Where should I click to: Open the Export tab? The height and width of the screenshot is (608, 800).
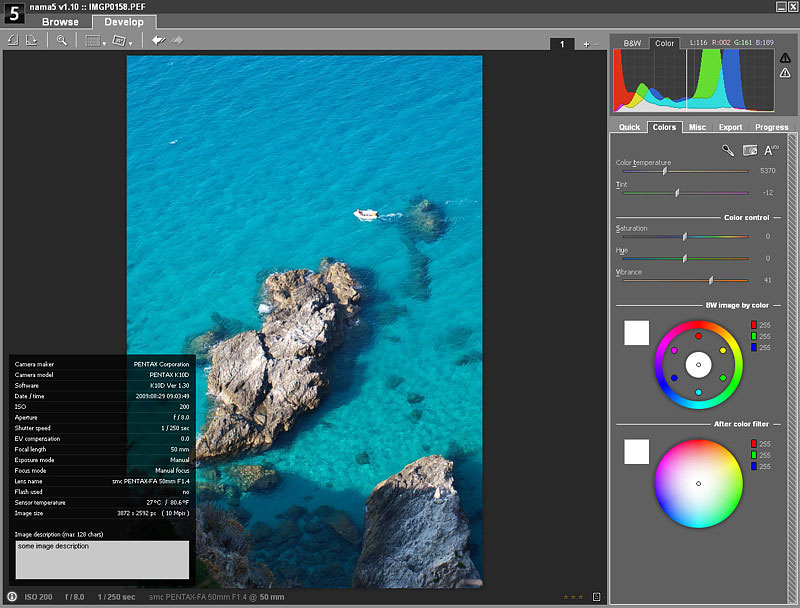point(730,127)
